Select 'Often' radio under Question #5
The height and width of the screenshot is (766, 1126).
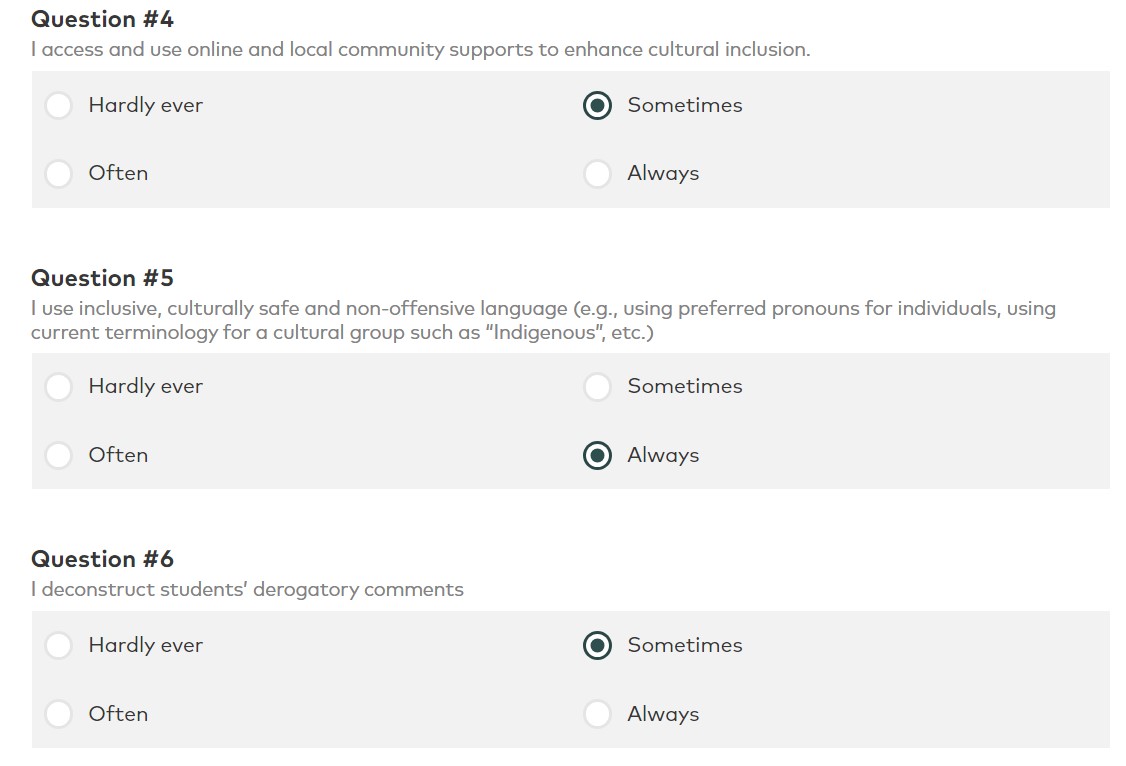point(58,455)
